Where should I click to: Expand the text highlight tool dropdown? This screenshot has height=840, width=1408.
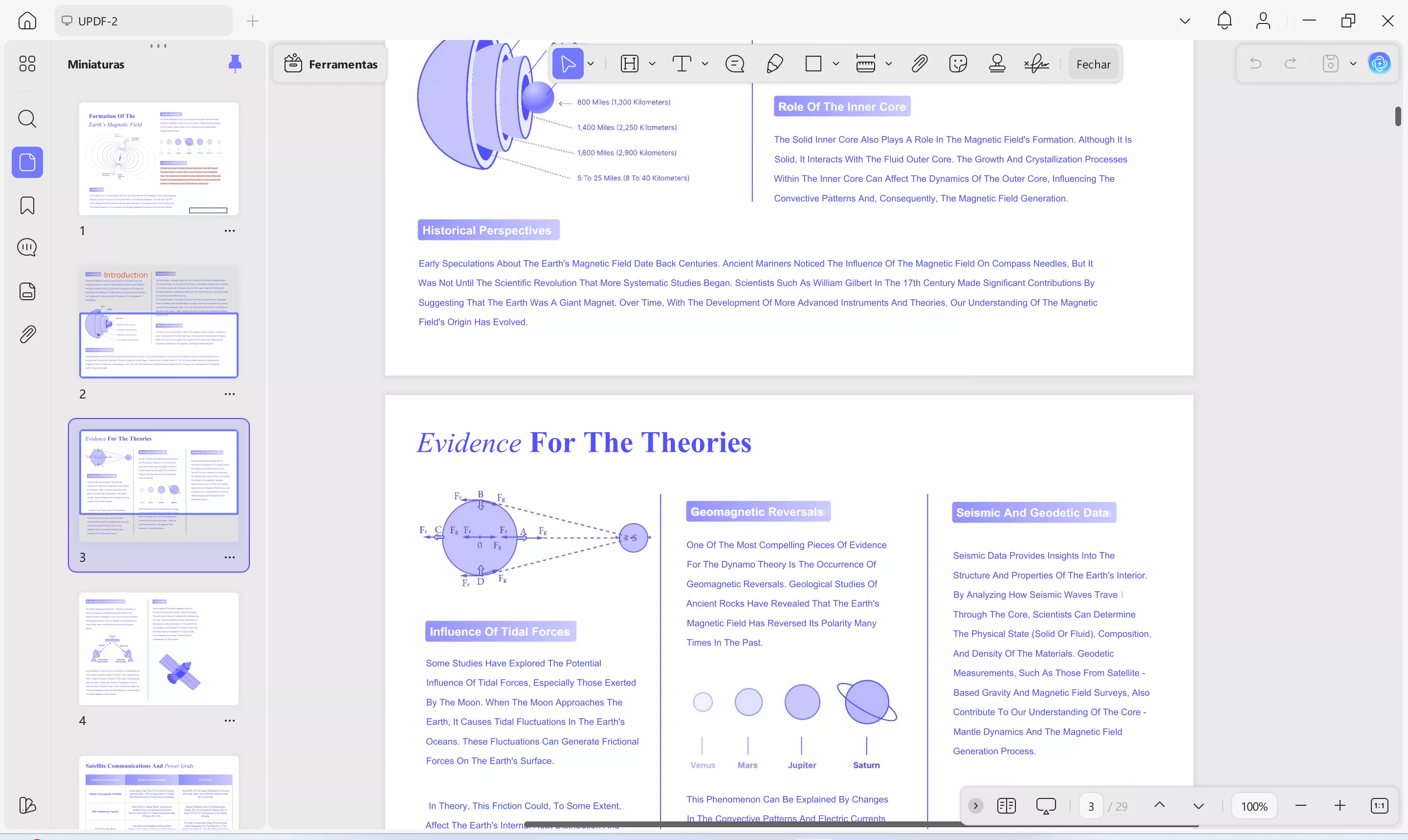click(652, 64)
